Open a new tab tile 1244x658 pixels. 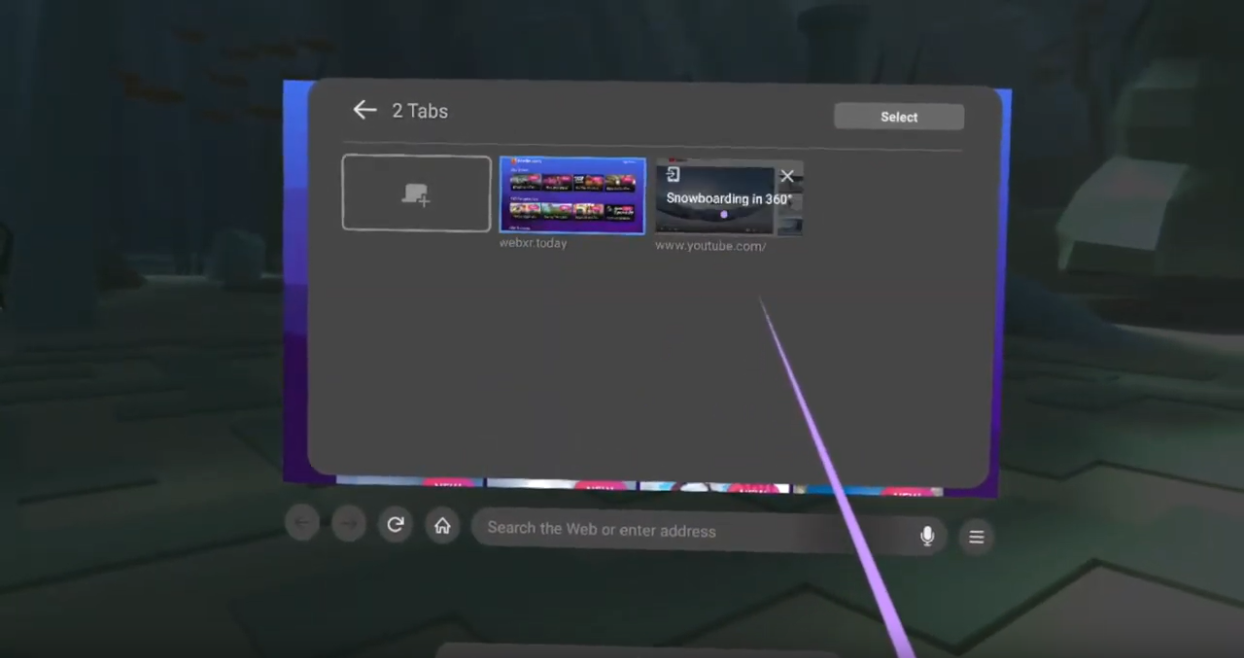click(x=416, y=193)
